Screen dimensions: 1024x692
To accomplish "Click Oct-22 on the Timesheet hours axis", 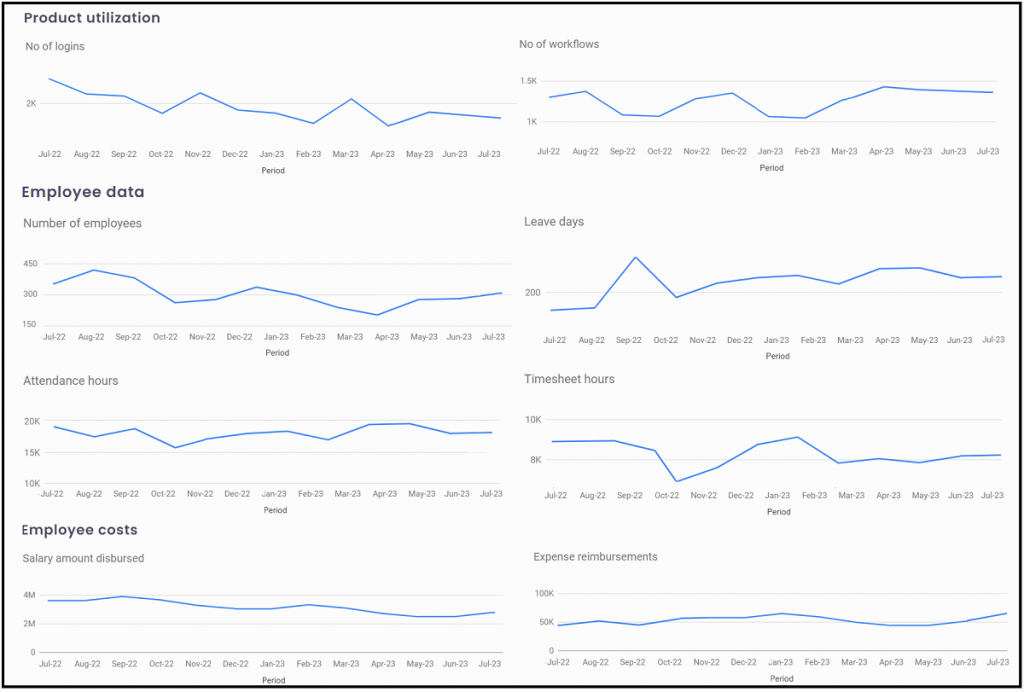I will (665, 496).
